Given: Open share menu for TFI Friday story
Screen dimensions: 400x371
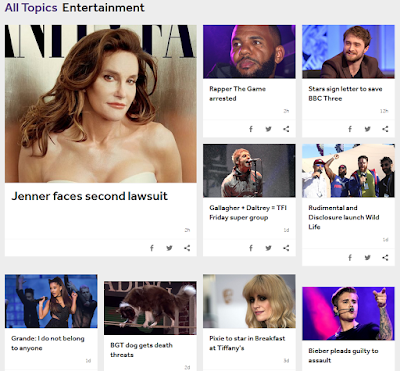Looking at the screenshot, I should [x=286, y=248].
